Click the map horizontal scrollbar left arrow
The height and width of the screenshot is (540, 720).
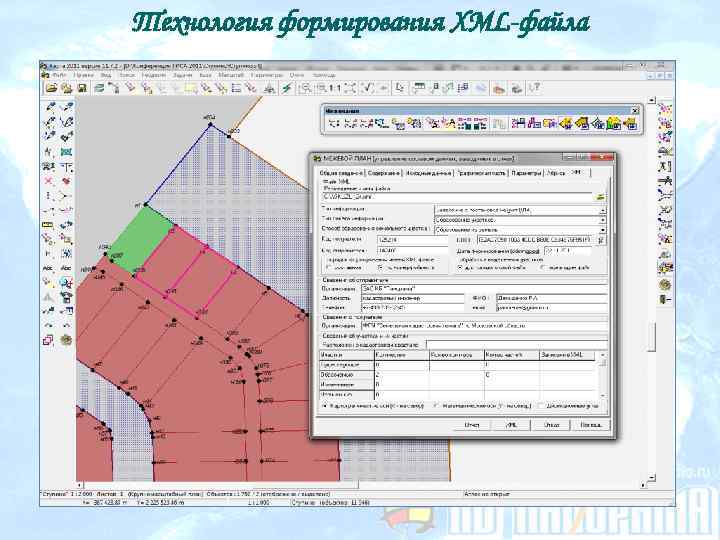(80, 484)
